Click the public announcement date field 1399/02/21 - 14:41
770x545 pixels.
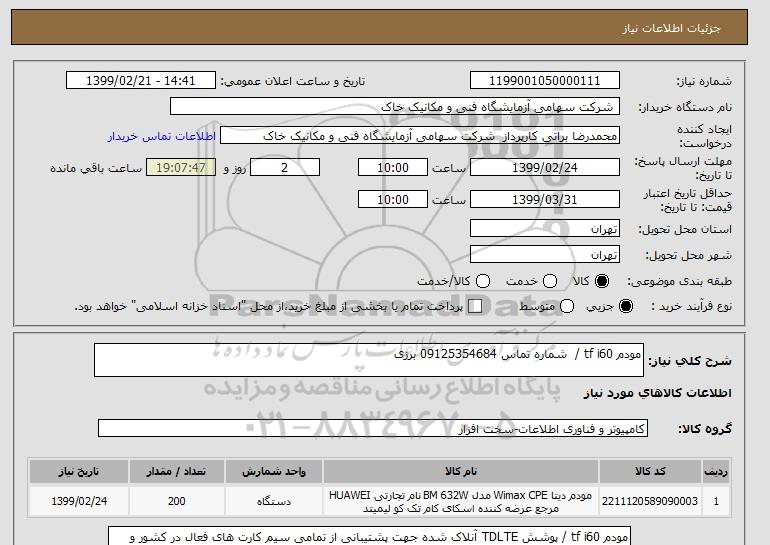pyautogui.click(x=141, y=81)
